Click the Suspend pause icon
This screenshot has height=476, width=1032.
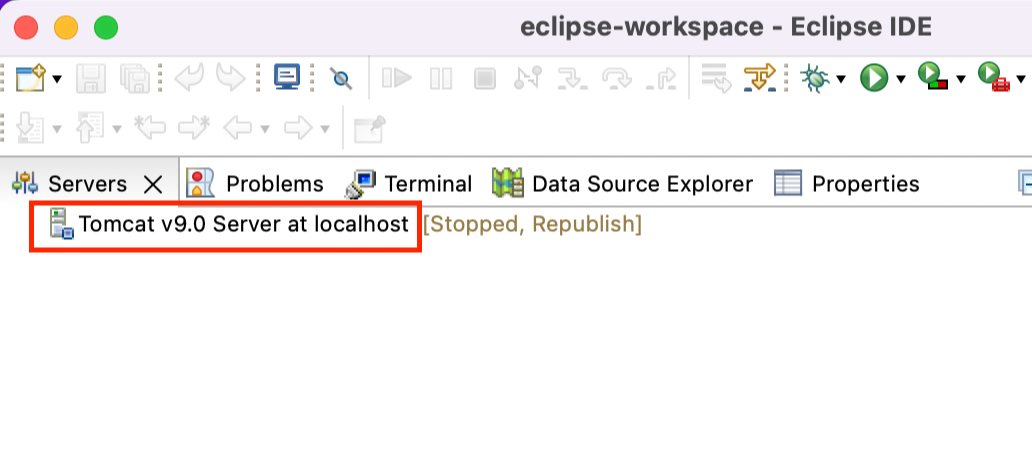click(441, 79)
